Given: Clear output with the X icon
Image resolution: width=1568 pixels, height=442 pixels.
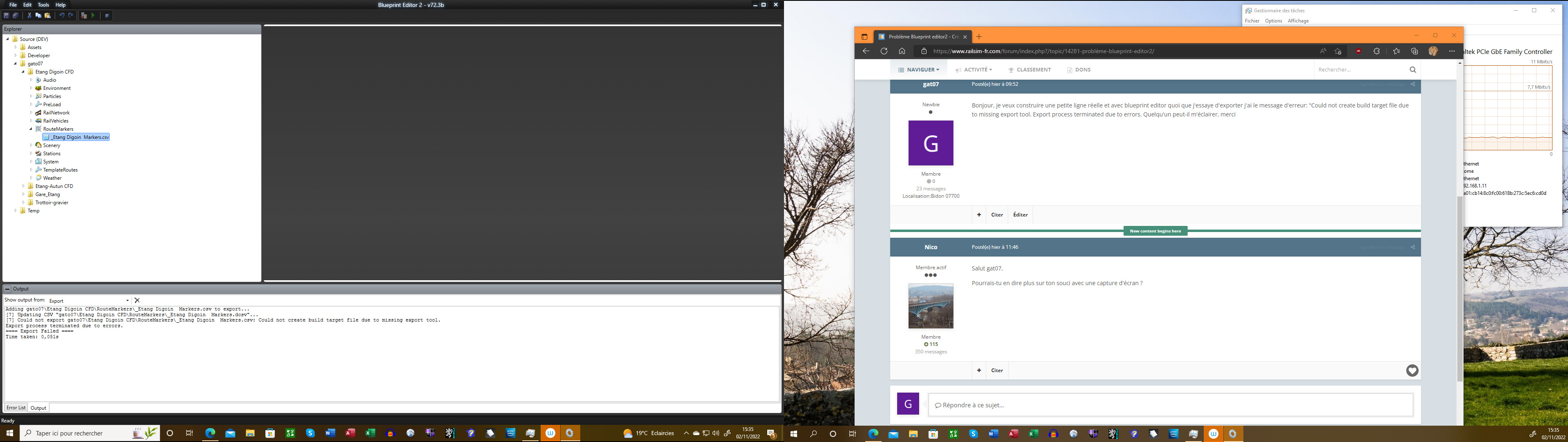Looking at the screenshot, I should pos(137,300).
